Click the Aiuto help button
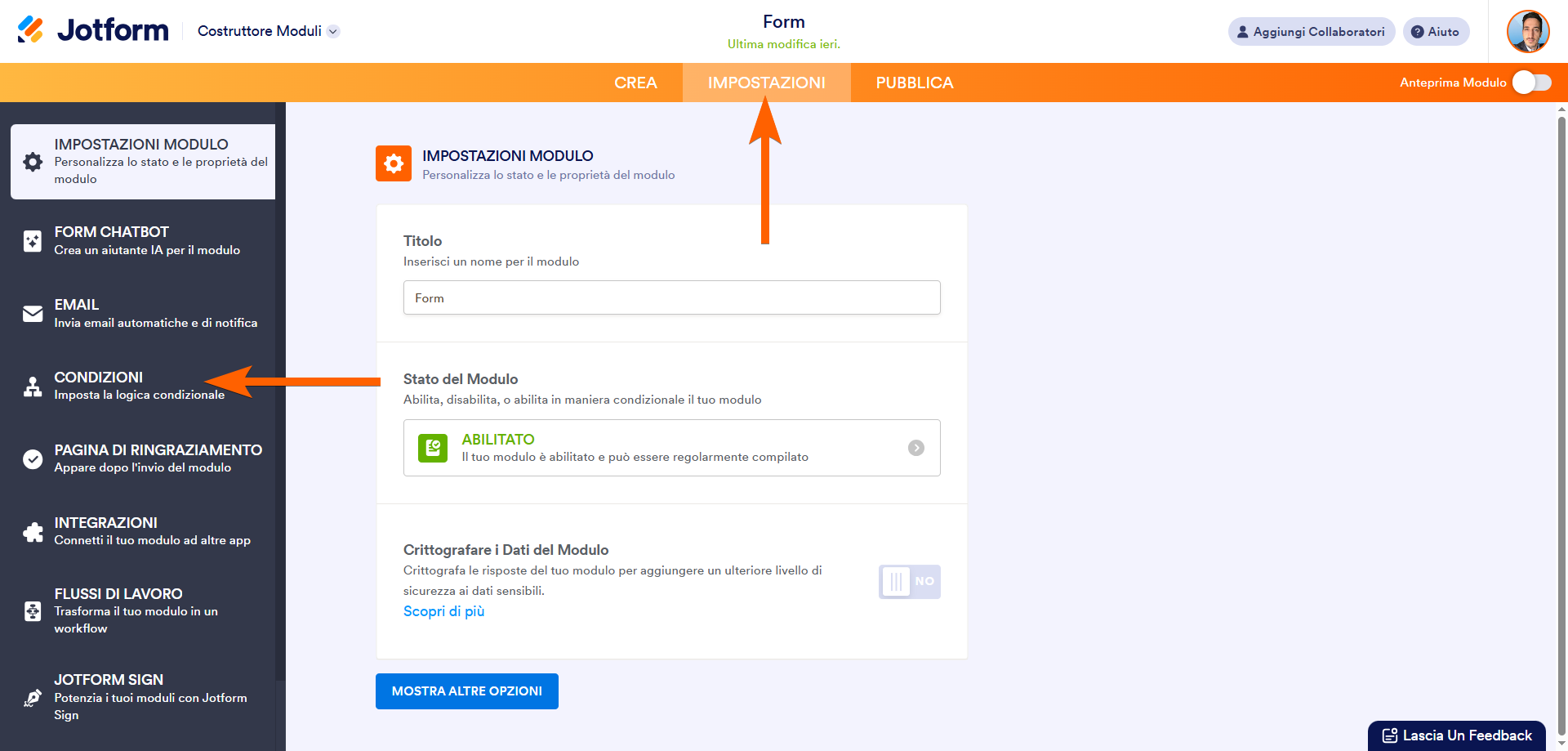Viewport: 1568px width, 751px height. [x=1437, y=32]
